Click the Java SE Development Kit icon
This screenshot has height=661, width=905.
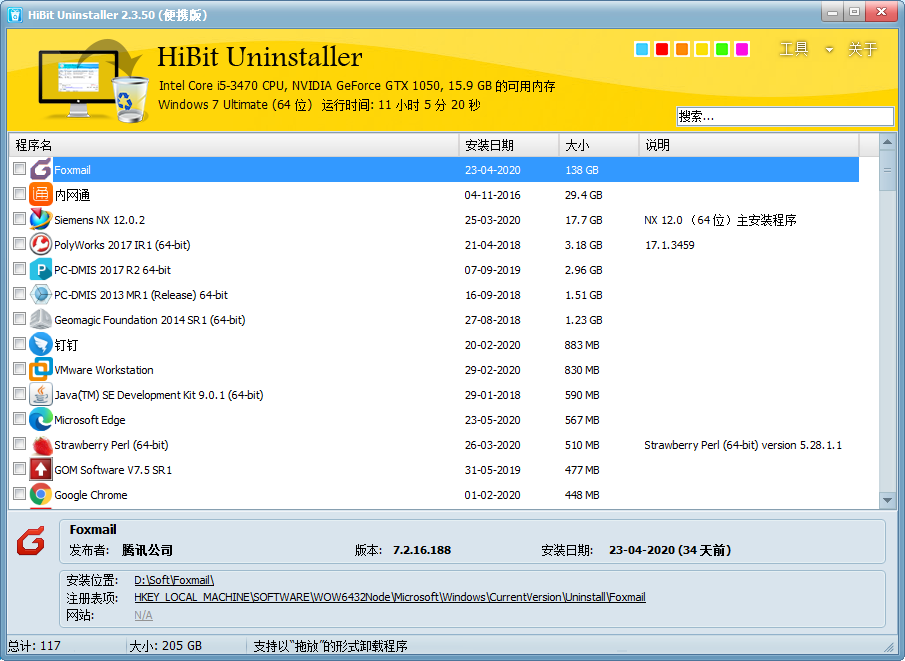pos(41,395)
